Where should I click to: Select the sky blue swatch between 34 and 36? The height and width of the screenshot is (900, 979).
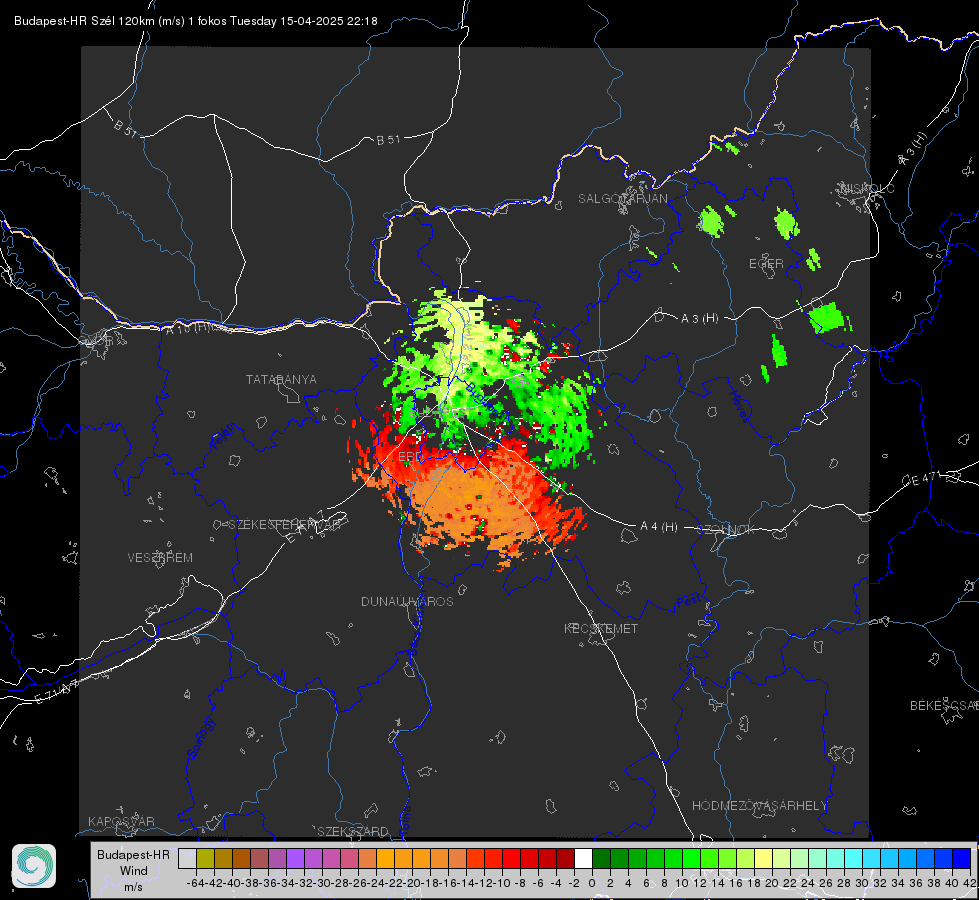point(908,858)
